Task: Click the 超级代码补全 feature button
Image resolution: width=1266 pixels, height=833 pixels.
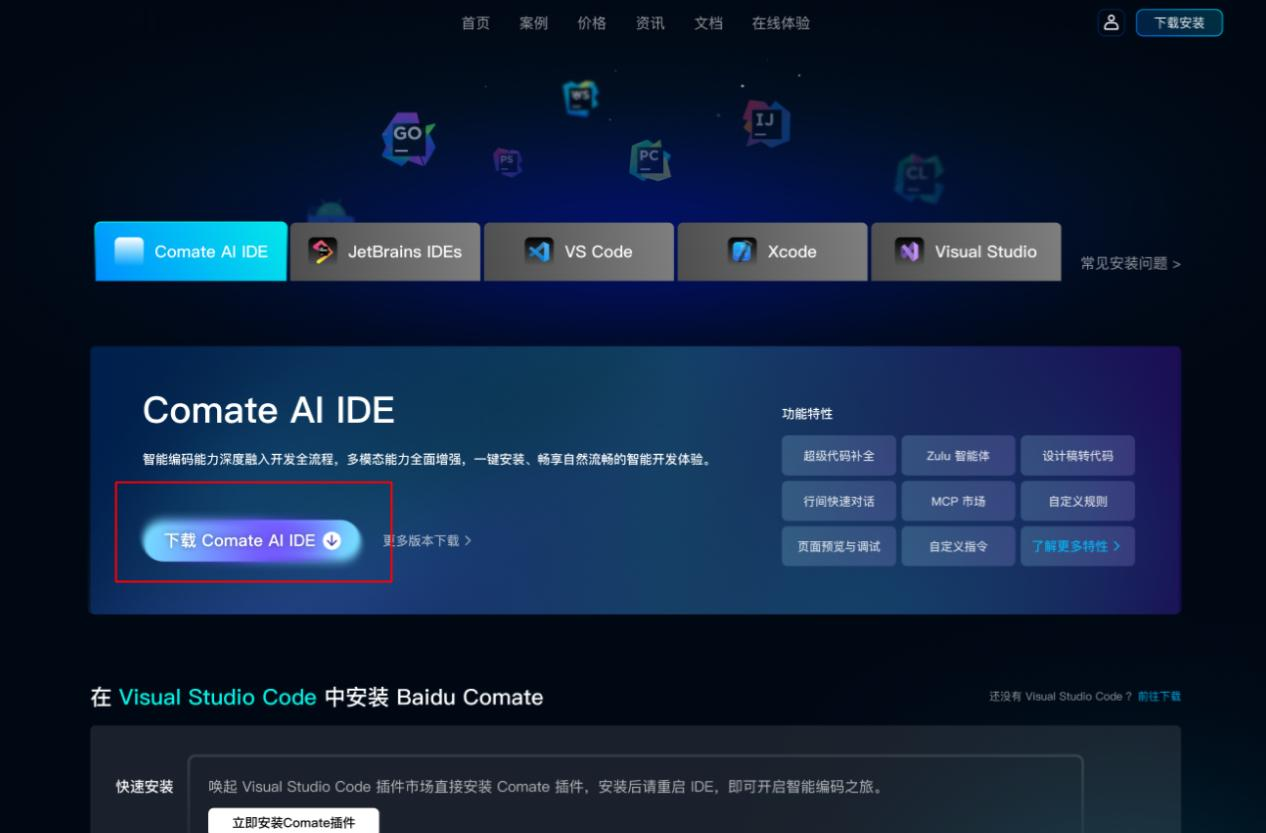Action: pyautogui.click(x=839, y=455)
